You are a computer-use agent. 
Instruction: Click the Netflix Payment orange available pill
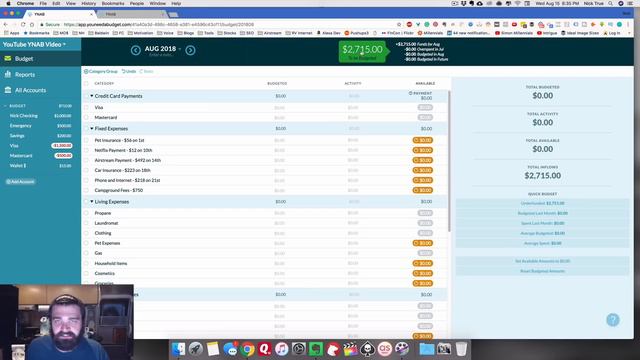click(422, 150)
